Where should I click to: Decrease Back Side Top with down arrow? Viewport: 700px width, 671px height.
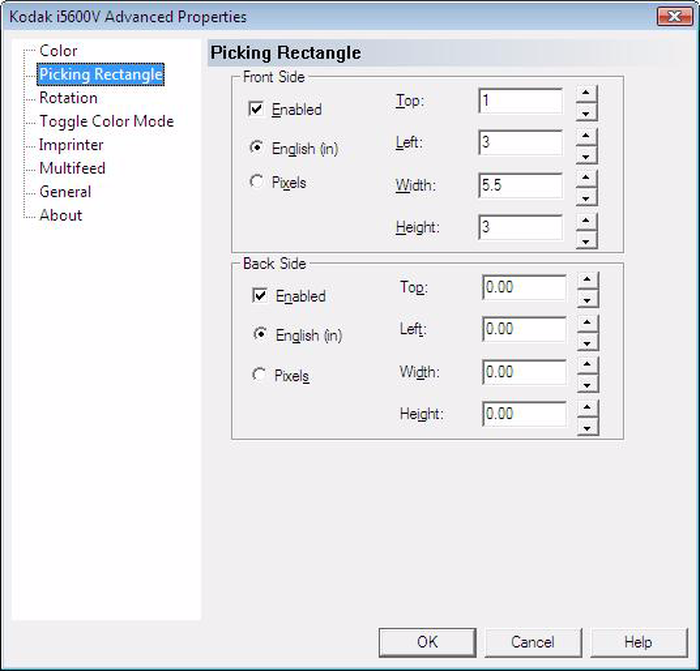588,300
